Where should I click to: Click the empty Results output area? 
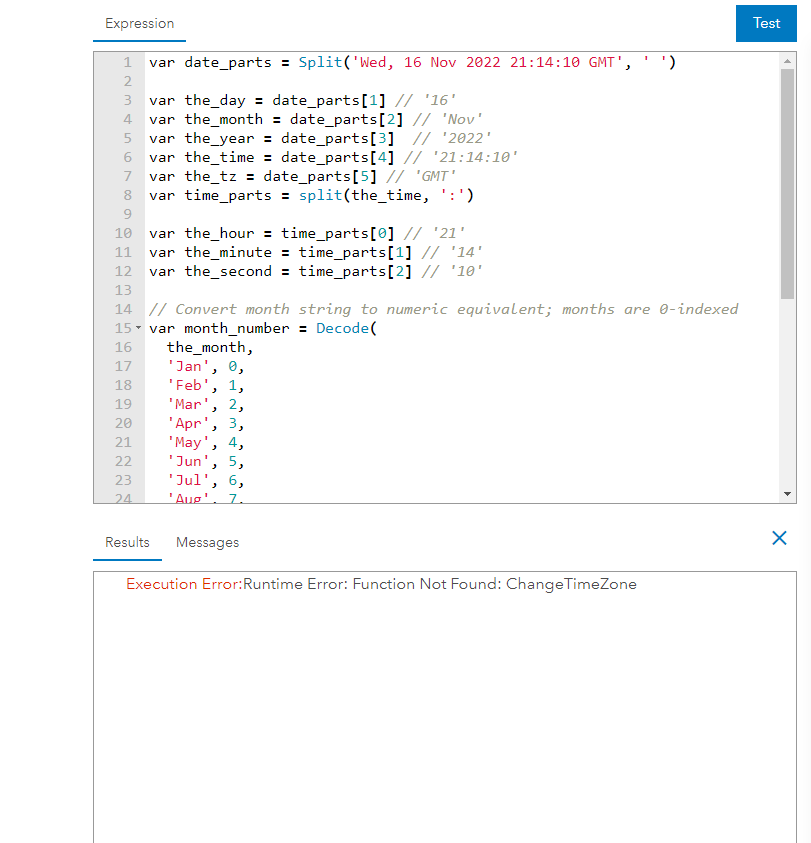click(x=440, y=710)
